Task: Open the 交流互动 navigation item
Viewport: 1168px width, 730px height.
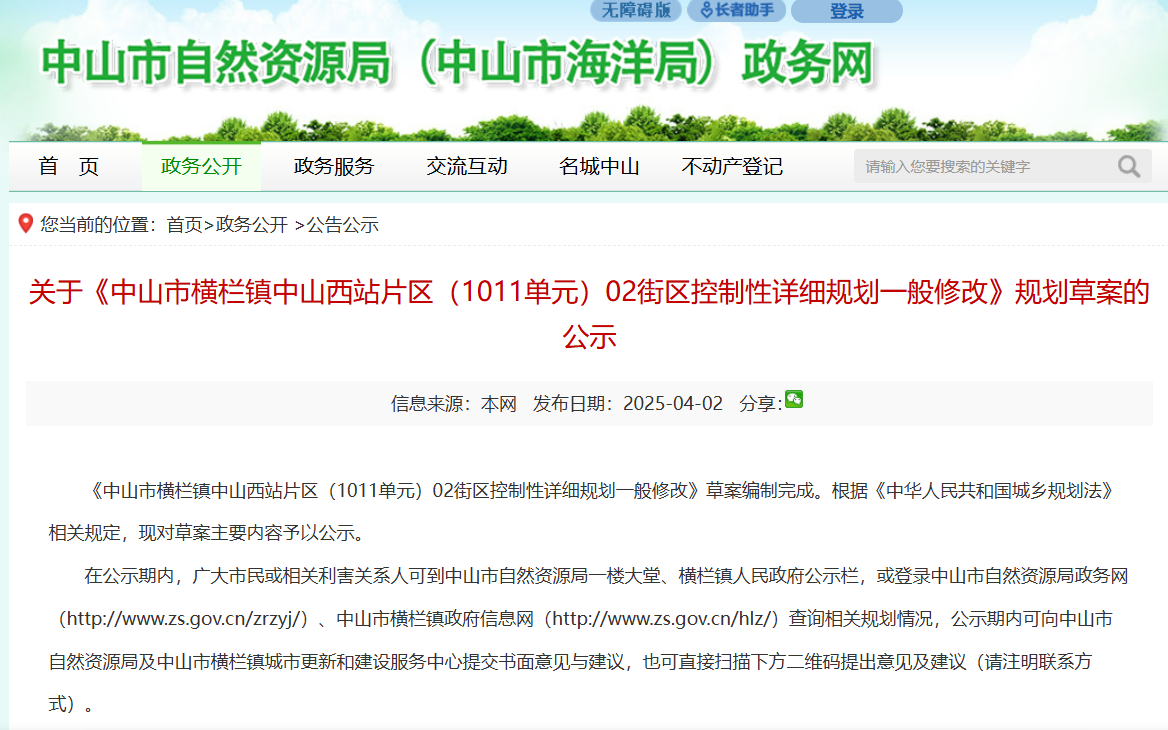Action: coord(467,166)
